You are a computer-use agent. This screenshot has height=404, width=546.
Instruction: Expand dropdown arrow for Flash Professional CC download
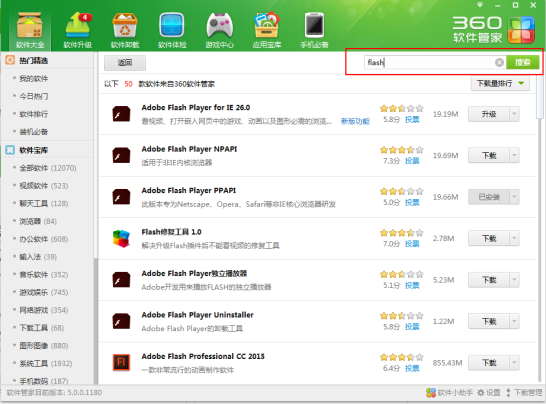(514, 363)
